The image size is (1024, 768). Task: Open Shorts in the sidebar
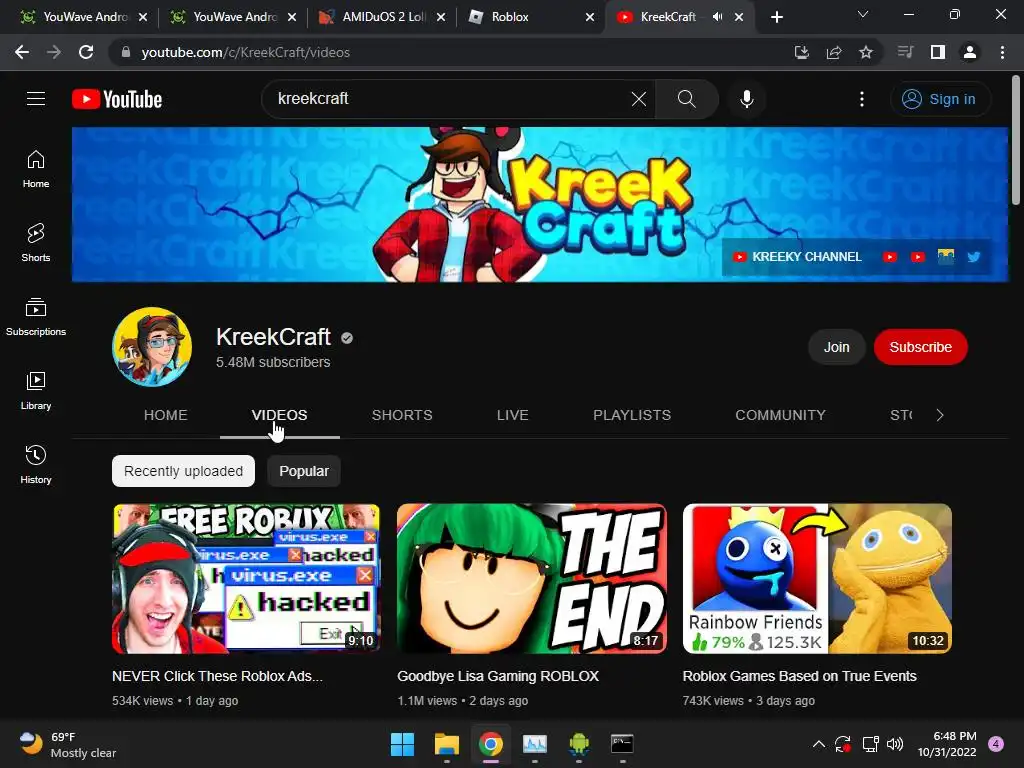coord(36,242)
